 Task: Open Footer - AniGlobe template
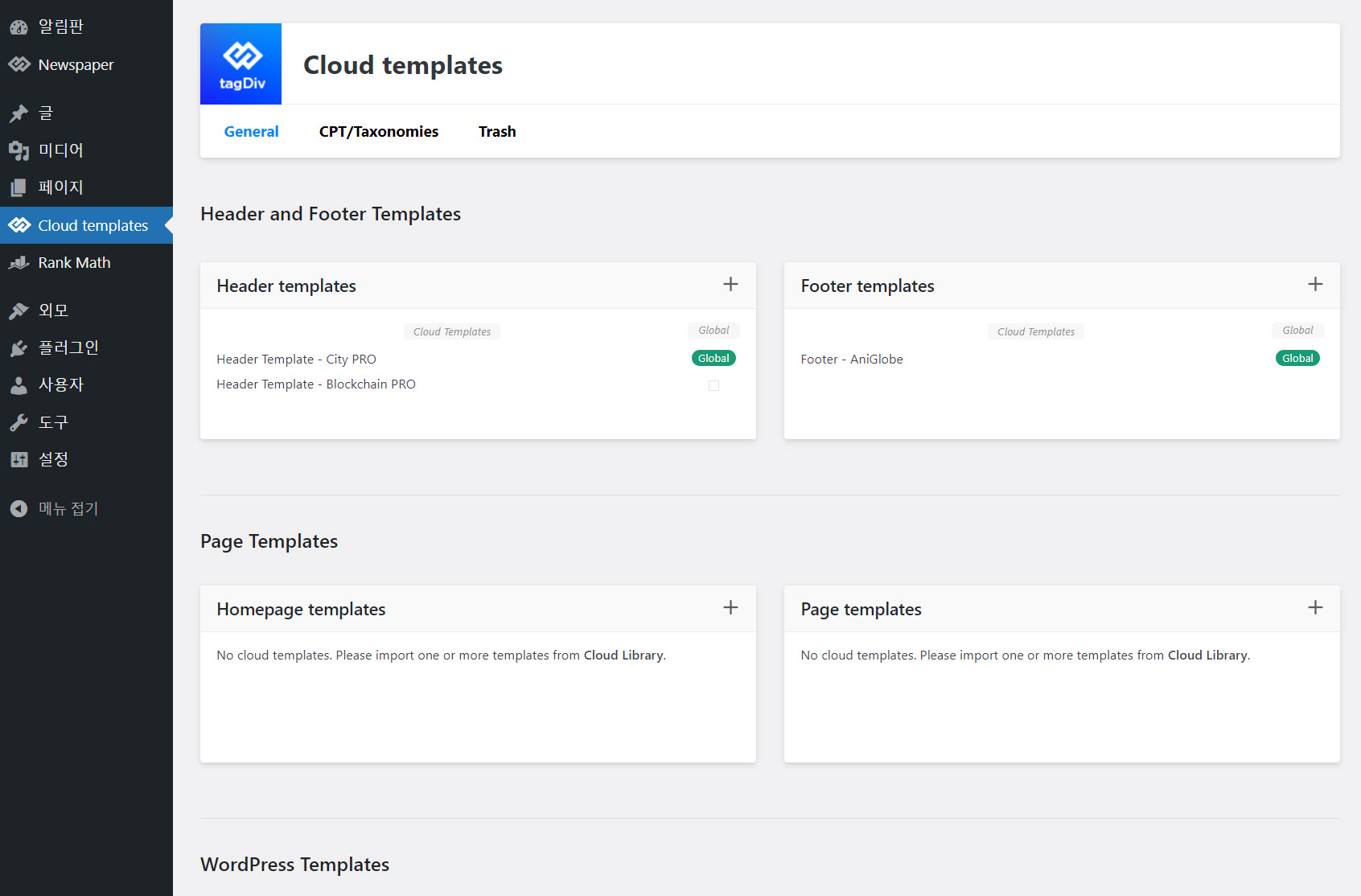pyautogui.click(x=852, y=359)
